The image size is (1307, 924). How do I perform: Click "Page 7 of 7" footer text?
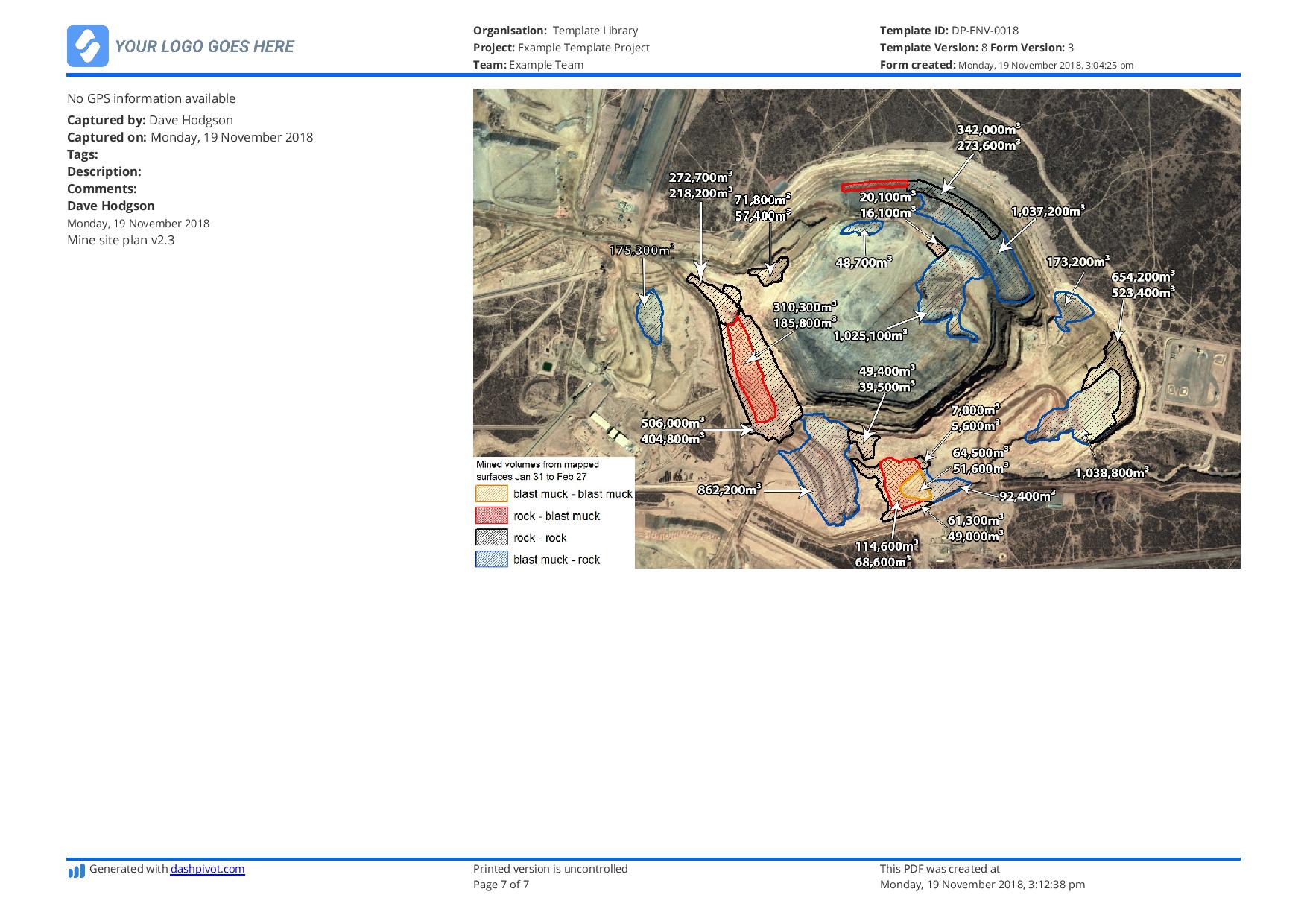pos(502,885)
